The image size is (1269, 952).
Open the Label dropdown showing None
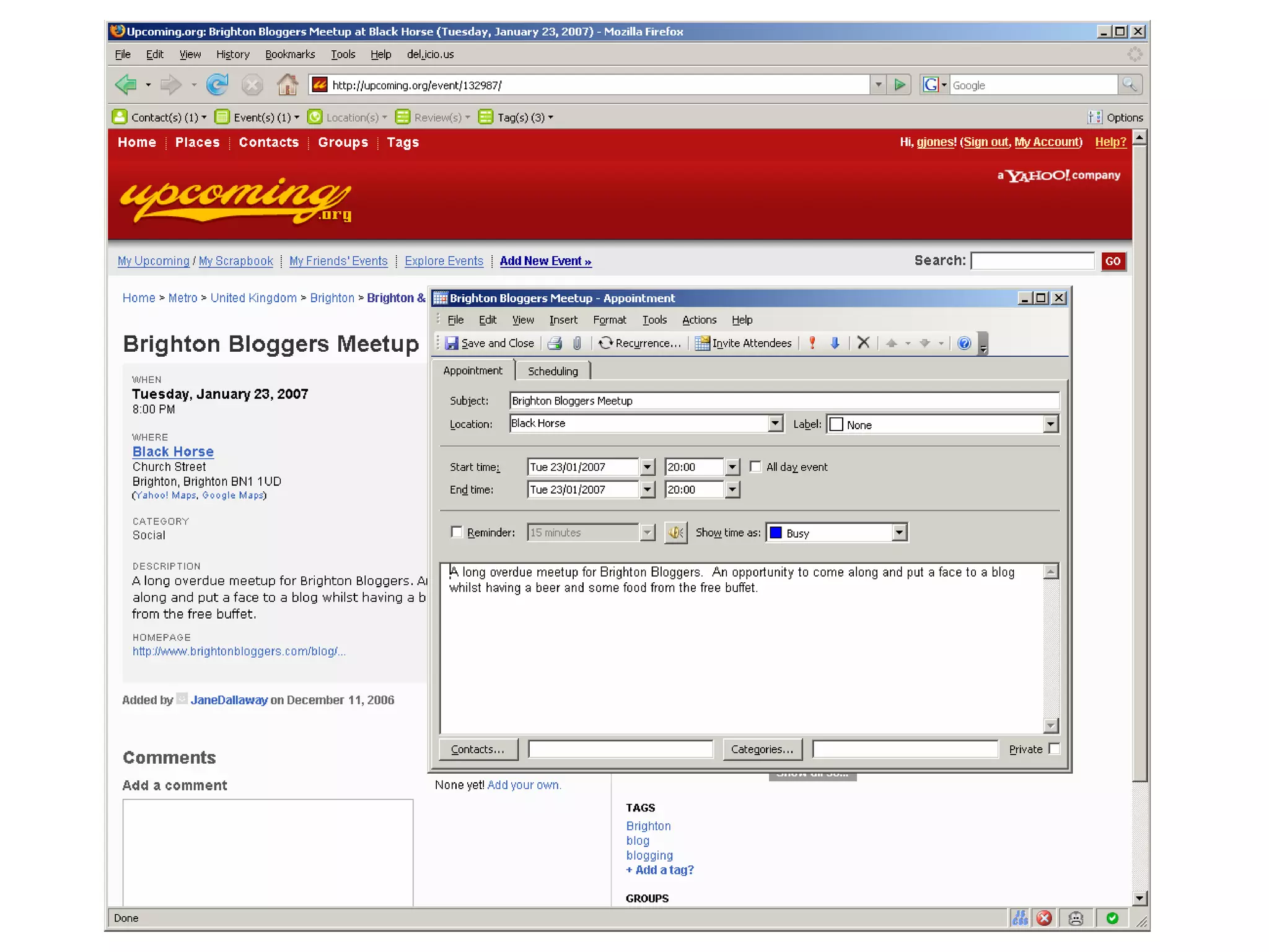click(x=1050, y=424)
